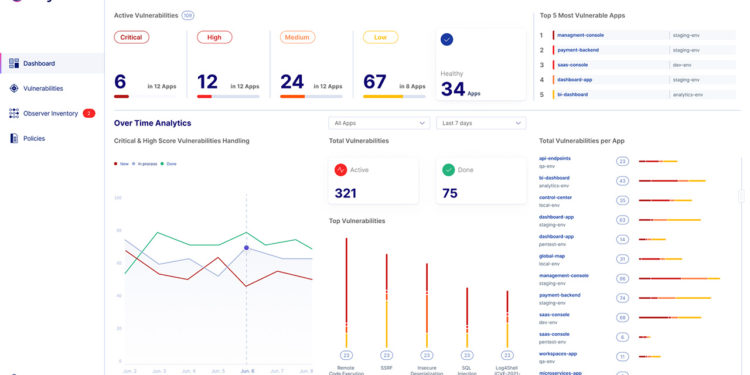Click the Log4Shell count badge

[x=507, y=355]
